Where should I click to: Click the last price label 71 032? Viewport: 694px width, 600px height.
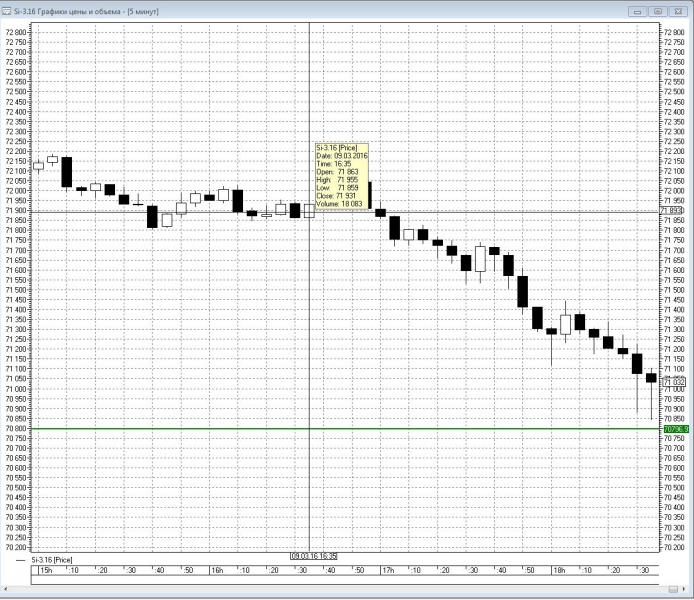pyautogui.click(x=673, y=382)
